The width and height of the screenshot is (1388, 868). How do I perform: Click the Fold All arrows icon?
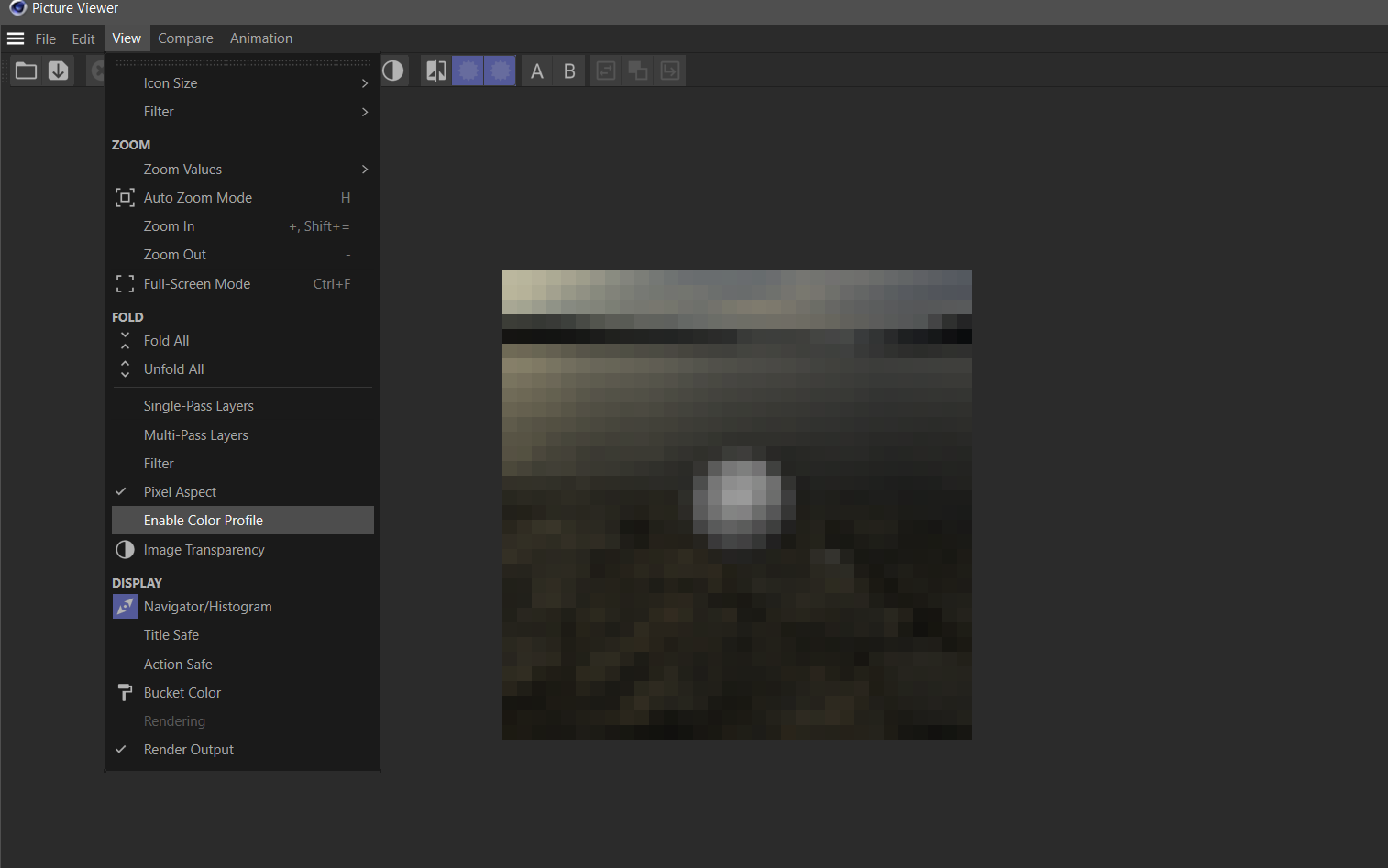coord(125,341)
